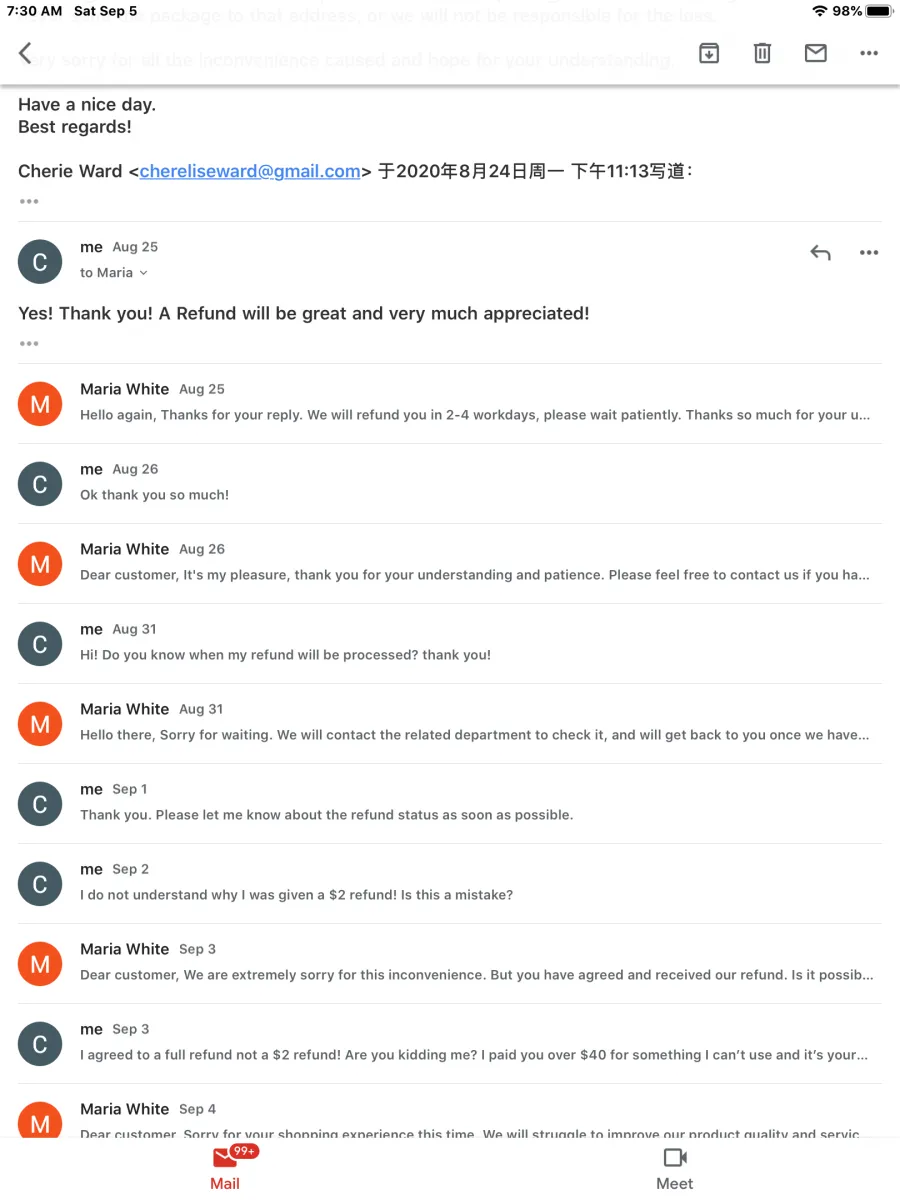The width and height of the screenshot is (900, 1200).
Task: Expand the 'Ok thank you so much!' message
Action: tap(450, 483)
